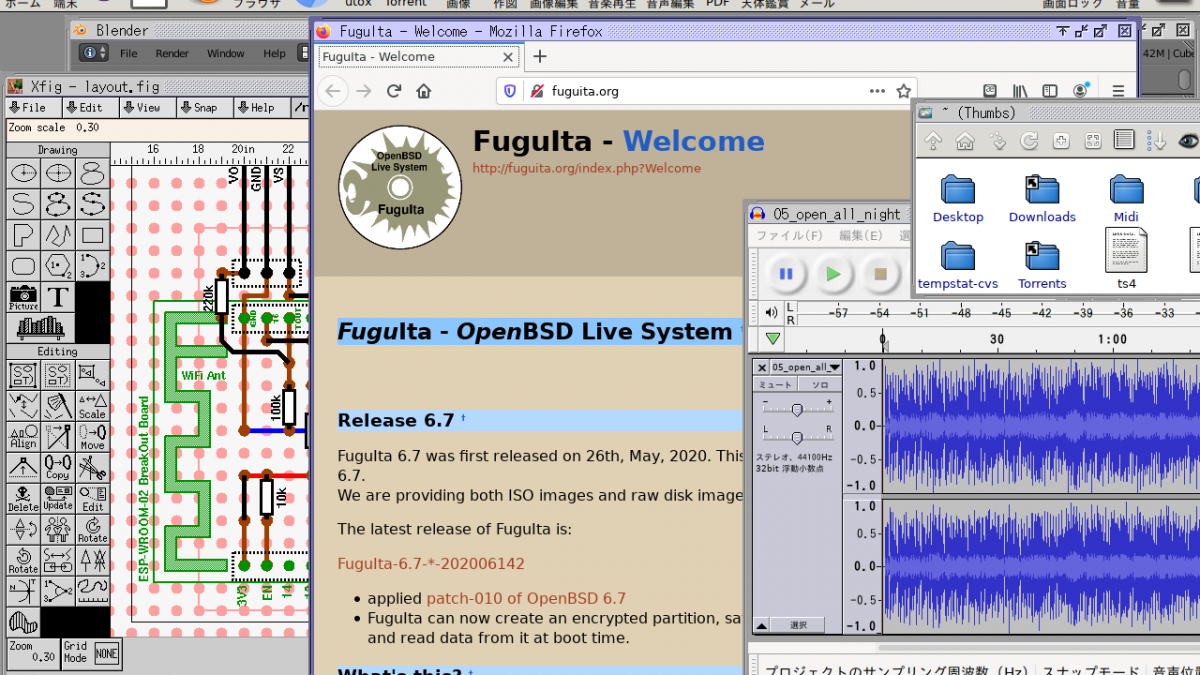Open the Firefox library icon
This screenshot has height=675, width=1200.
pyautogui.click(x=1020, y=91)
